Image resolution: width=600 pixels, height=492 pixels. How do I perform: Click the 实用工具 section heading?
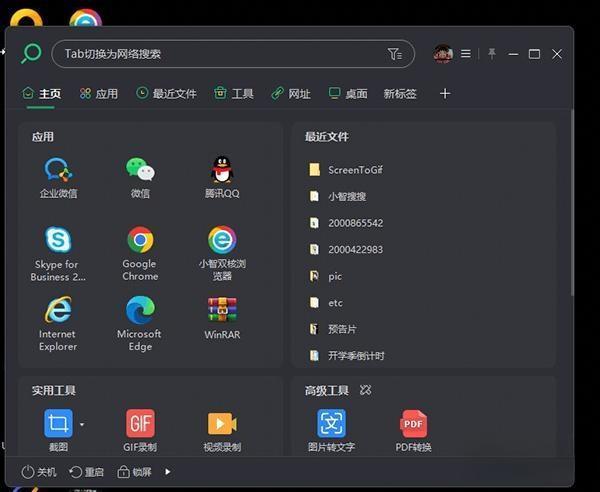point(54,390)
